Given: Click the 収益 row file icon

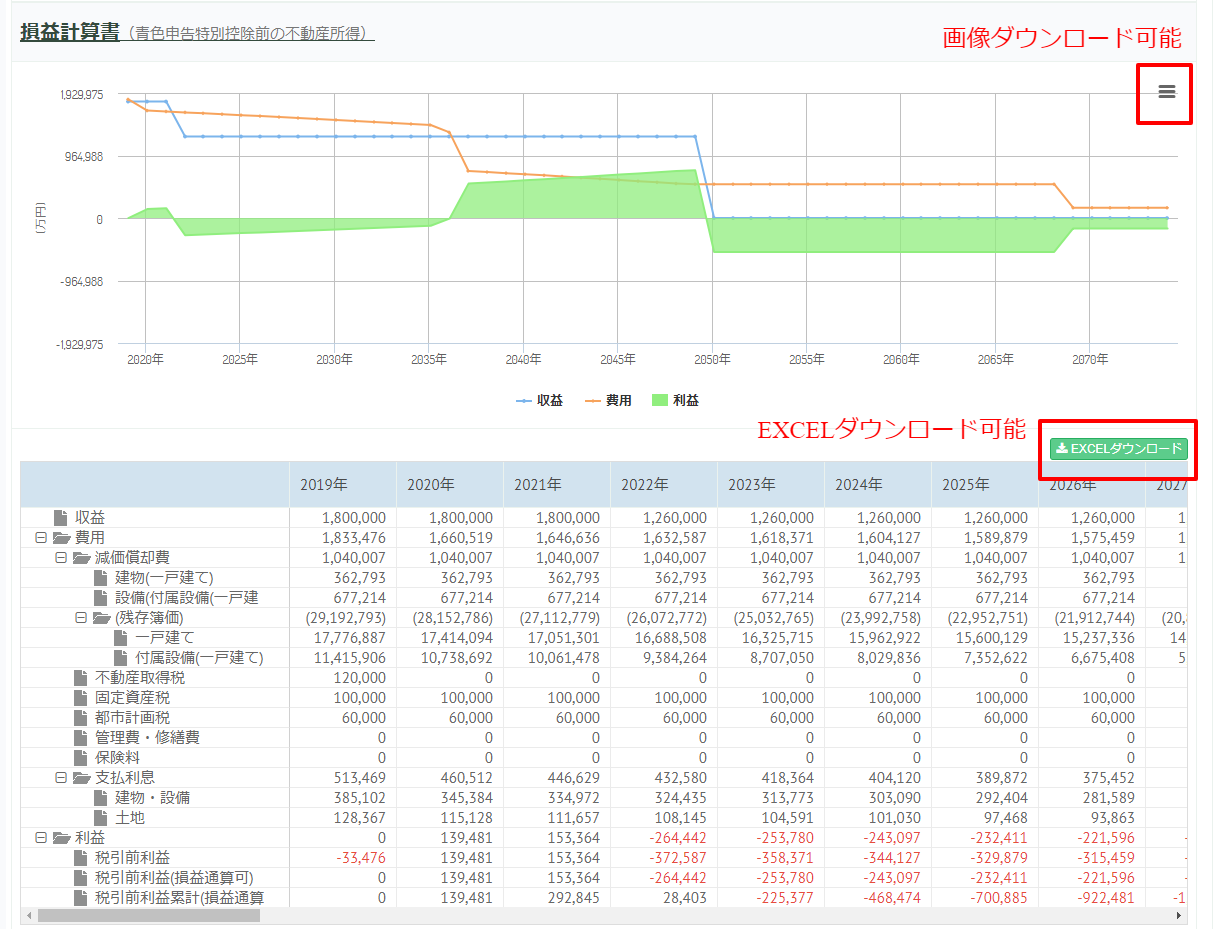Looking at the screenshot, I should [x=60, y=518].
